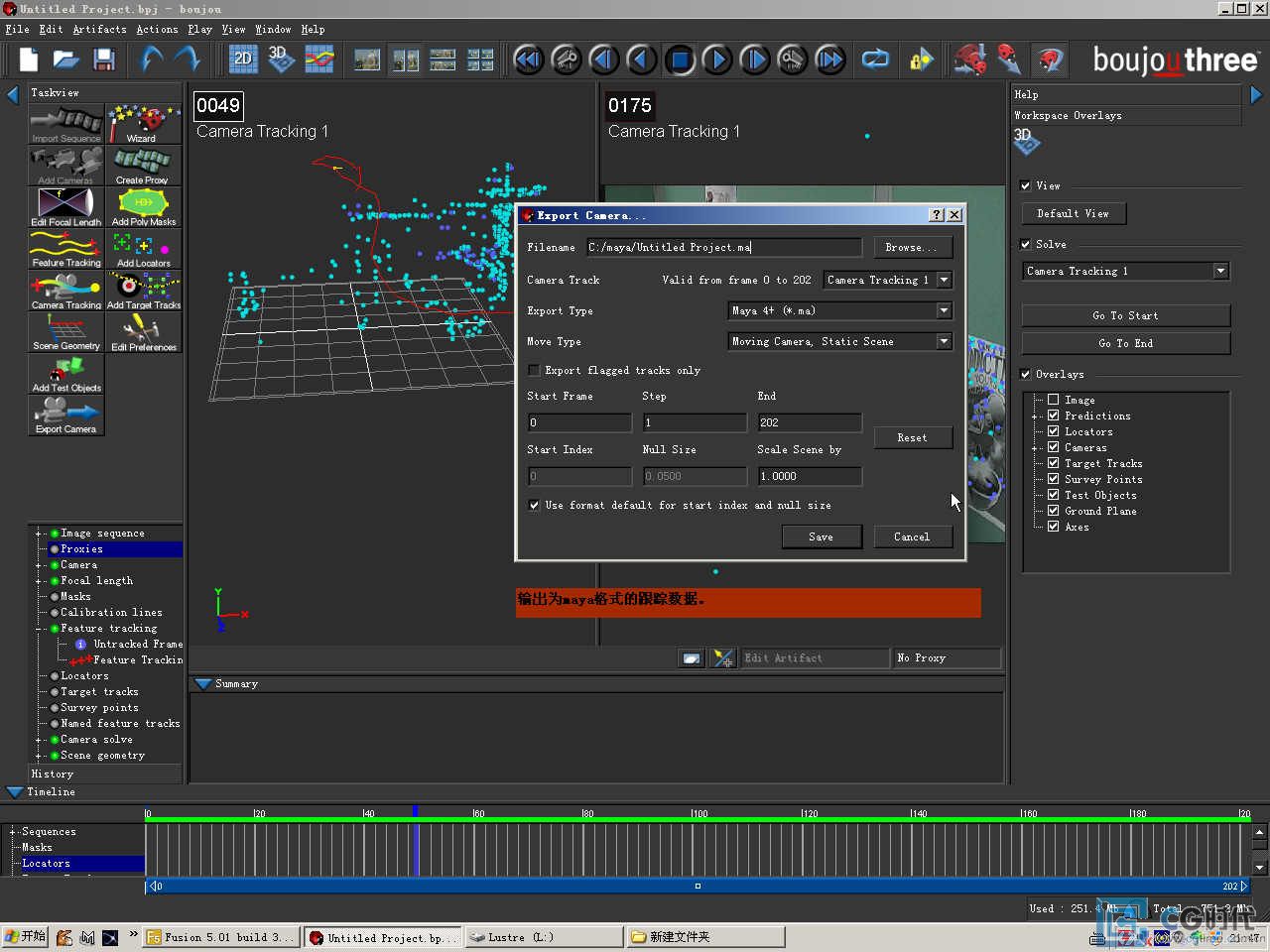1270x952 pixels.
Task: Open the graph view toolbar icon
Action: click(318, 59)
